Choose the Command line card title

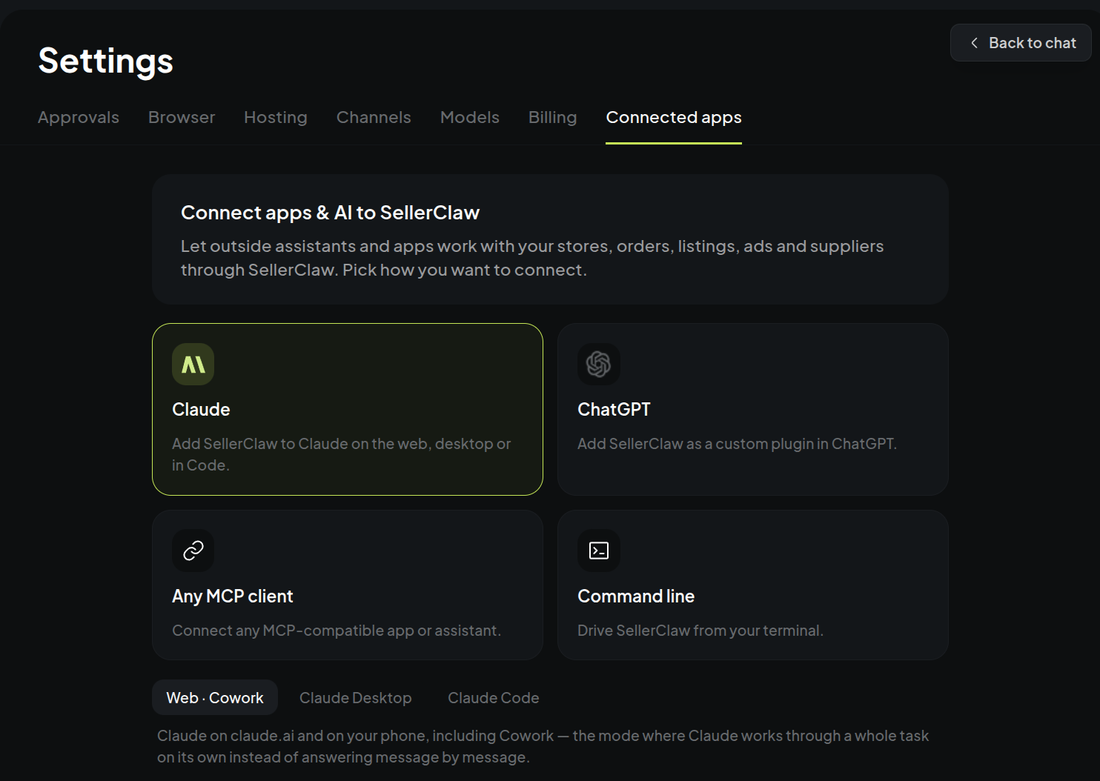coord(636,596)
